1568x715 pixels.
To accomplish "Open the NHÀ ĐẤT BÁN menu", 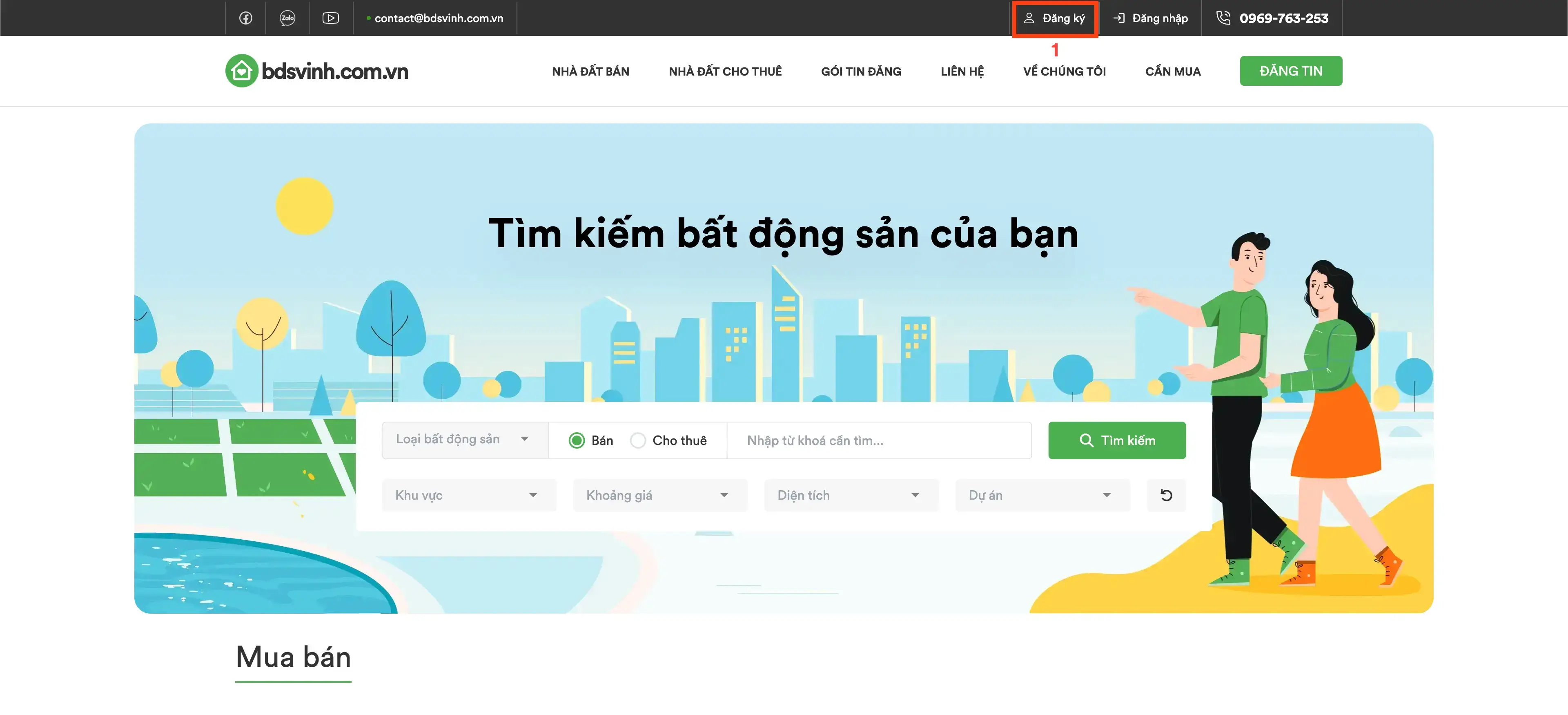I will (x=590, y=71).
